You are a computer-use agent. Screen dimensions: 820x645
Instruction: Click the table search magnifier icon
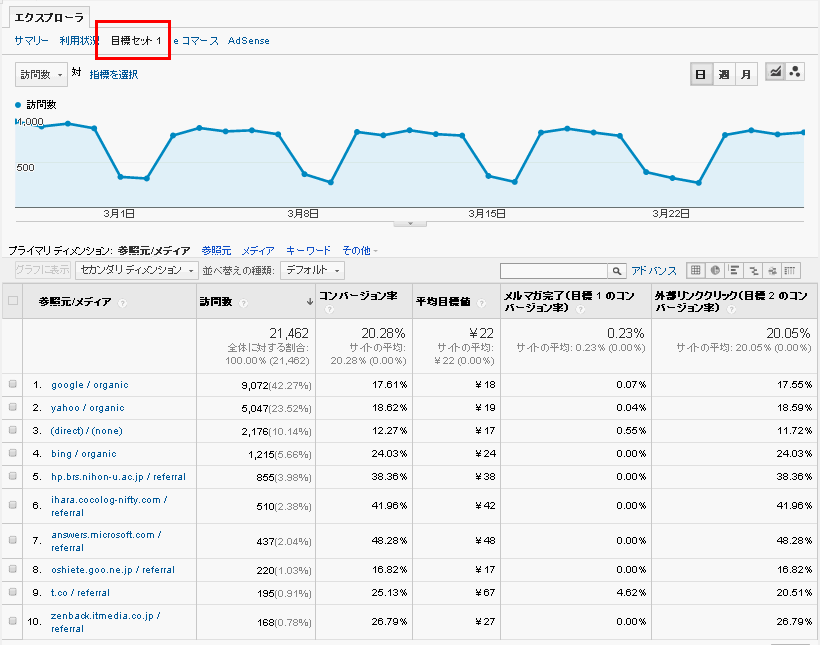tap(616, 271)
